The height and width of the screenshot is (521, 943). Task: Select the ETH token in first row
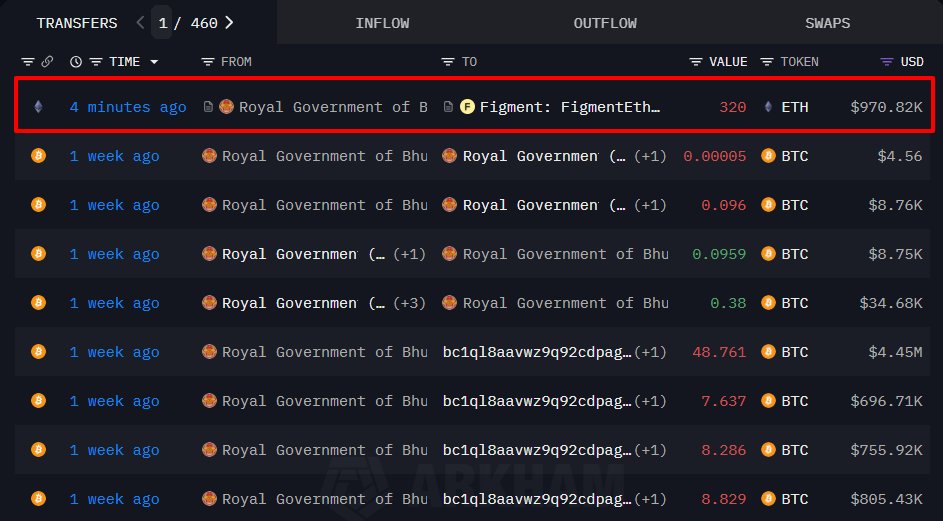click(x=795, y=107)
